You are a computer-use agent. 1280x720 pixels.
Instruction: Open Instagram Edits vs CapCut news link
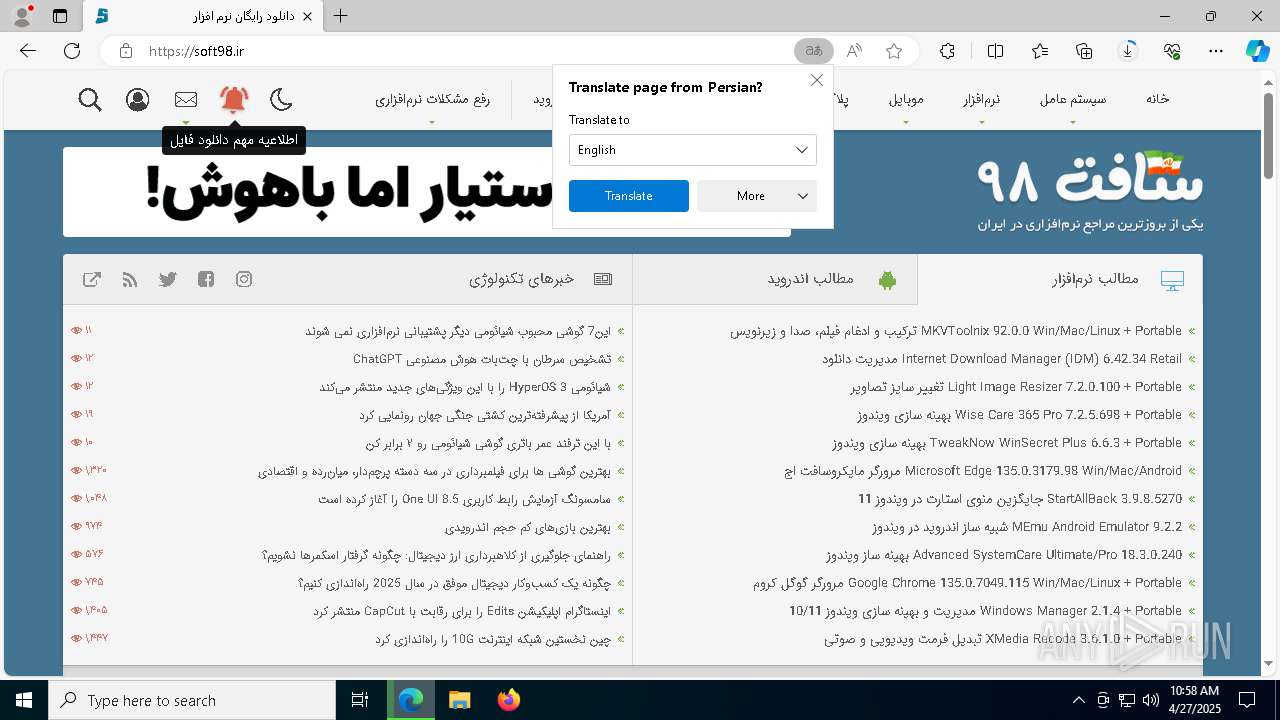pos(462,611)
